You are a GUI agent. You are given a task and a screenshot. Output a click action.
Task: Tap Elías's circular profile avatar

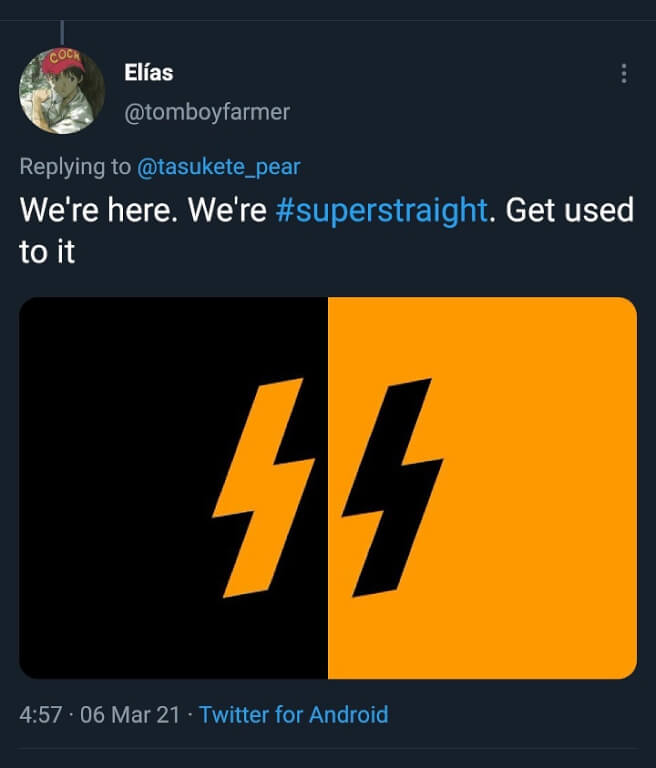(62, 91)
